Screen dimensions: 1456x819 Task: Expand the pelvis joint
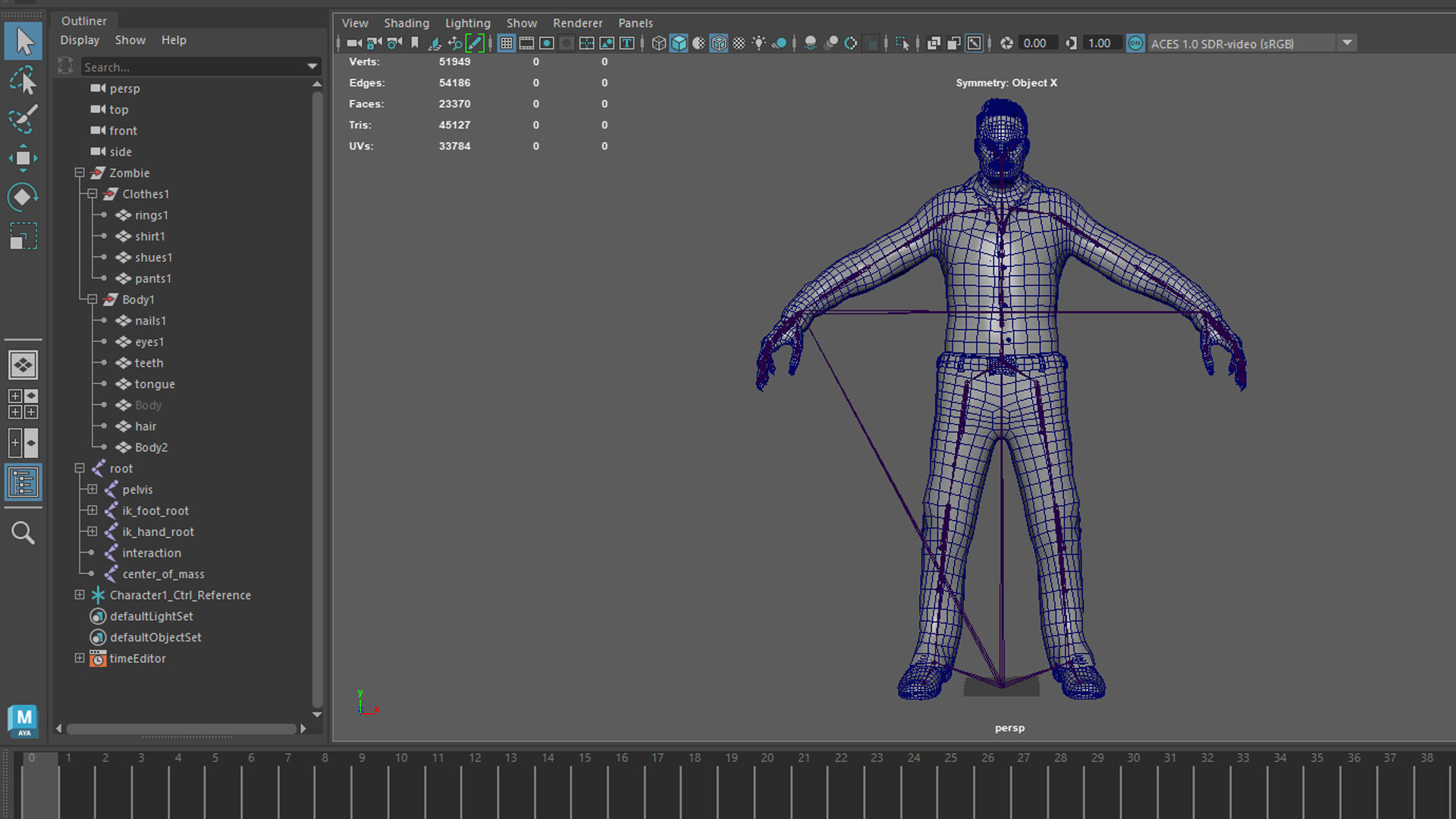[93, 490]
